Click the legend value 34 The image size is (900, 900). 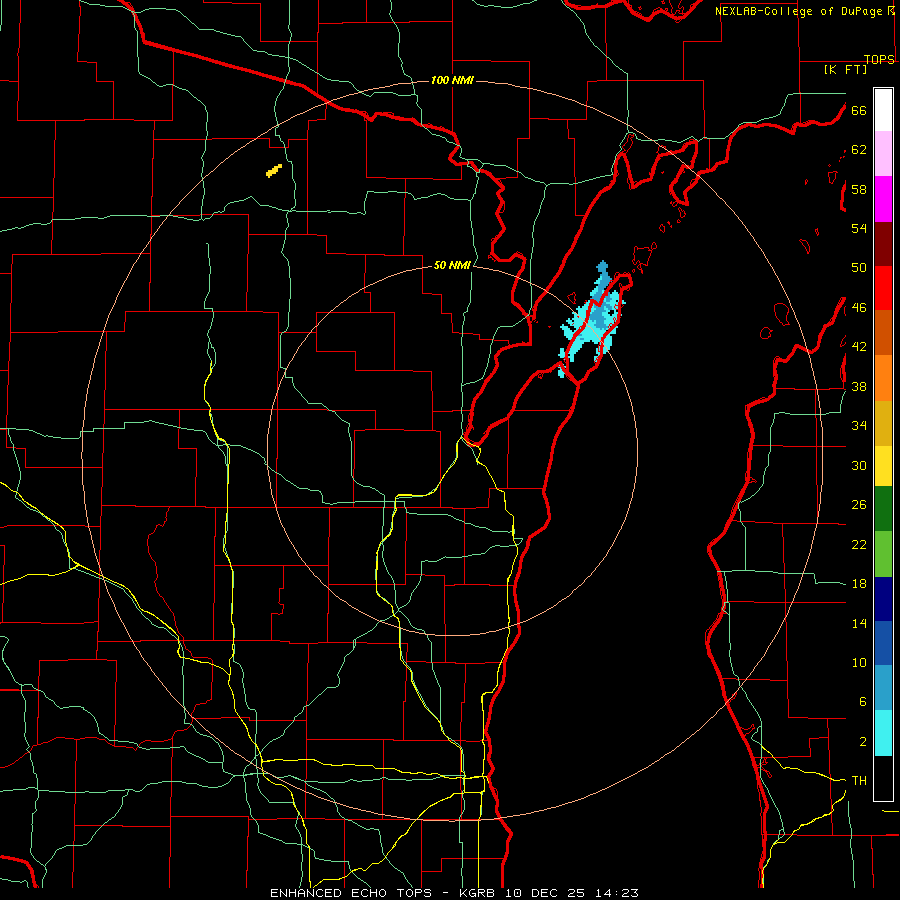859,426
